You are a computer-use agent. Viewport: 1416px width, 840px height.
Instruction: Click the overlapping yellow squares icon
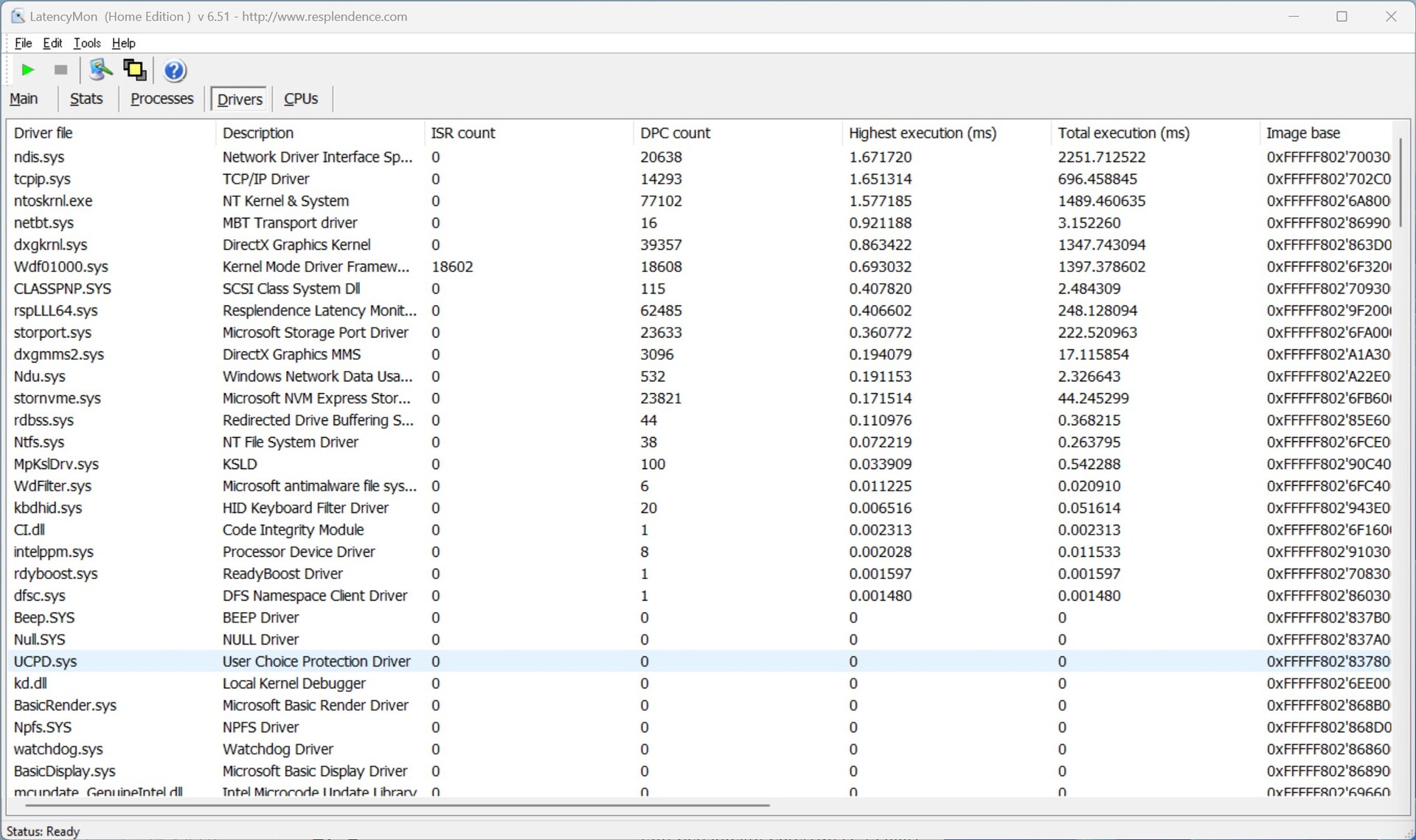[x=134, y=70]
